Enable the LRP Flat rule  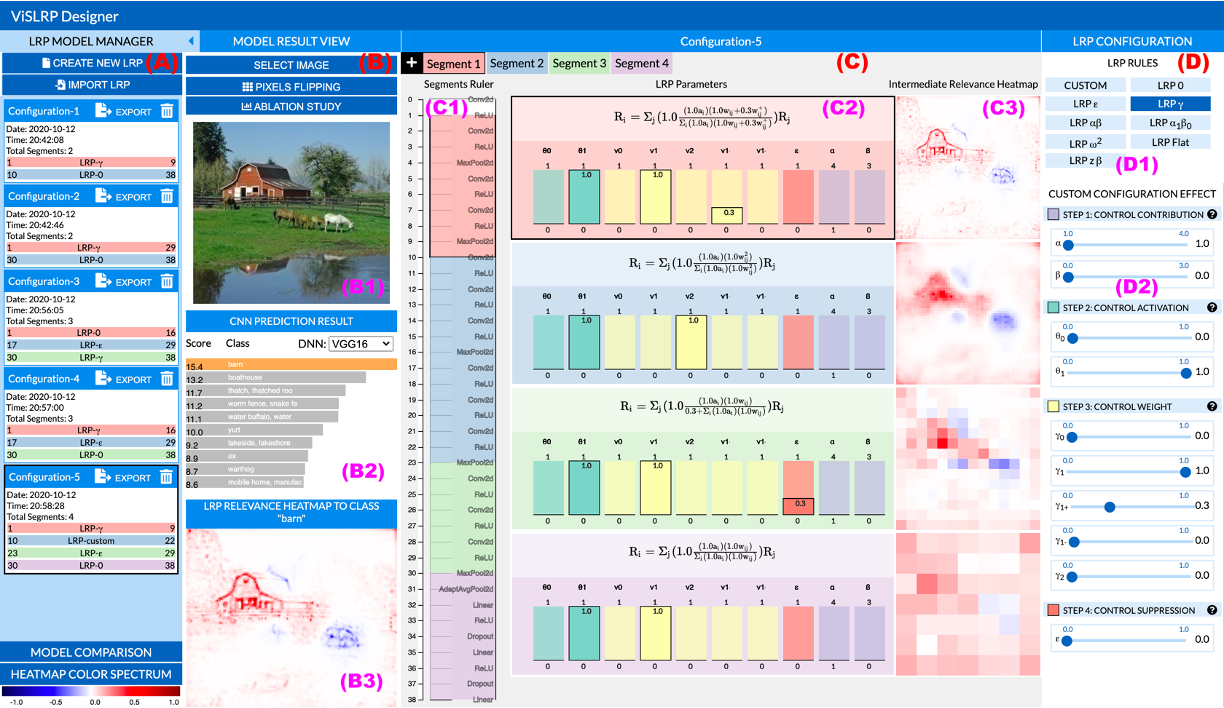1171,142
